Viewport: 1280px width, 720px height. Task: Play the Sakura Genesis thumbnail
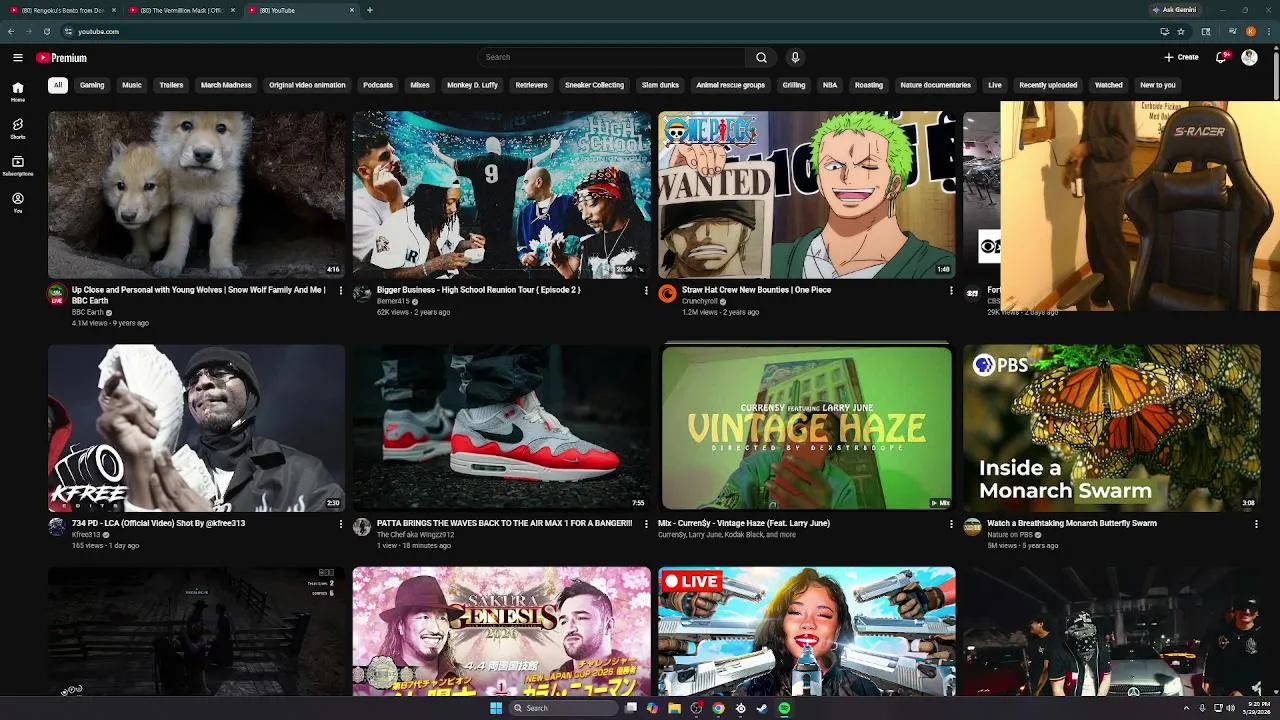(501, 631)
